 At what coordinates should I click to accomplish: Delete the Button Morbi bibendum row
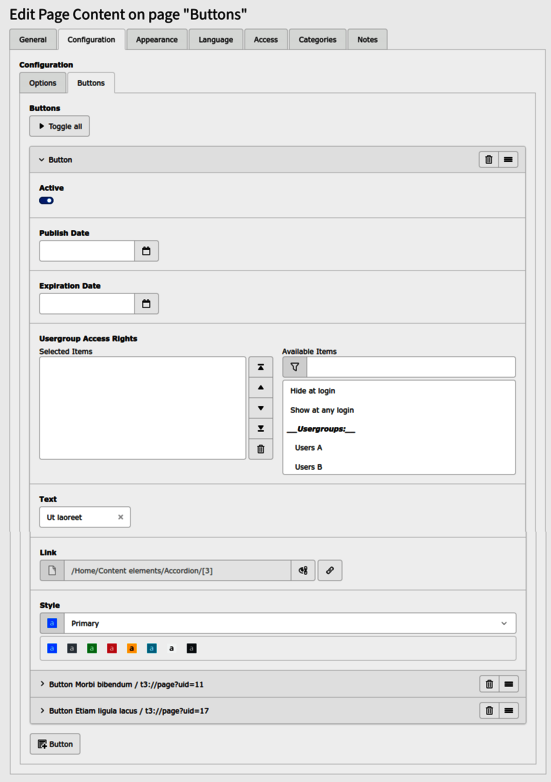coord(489,684)
